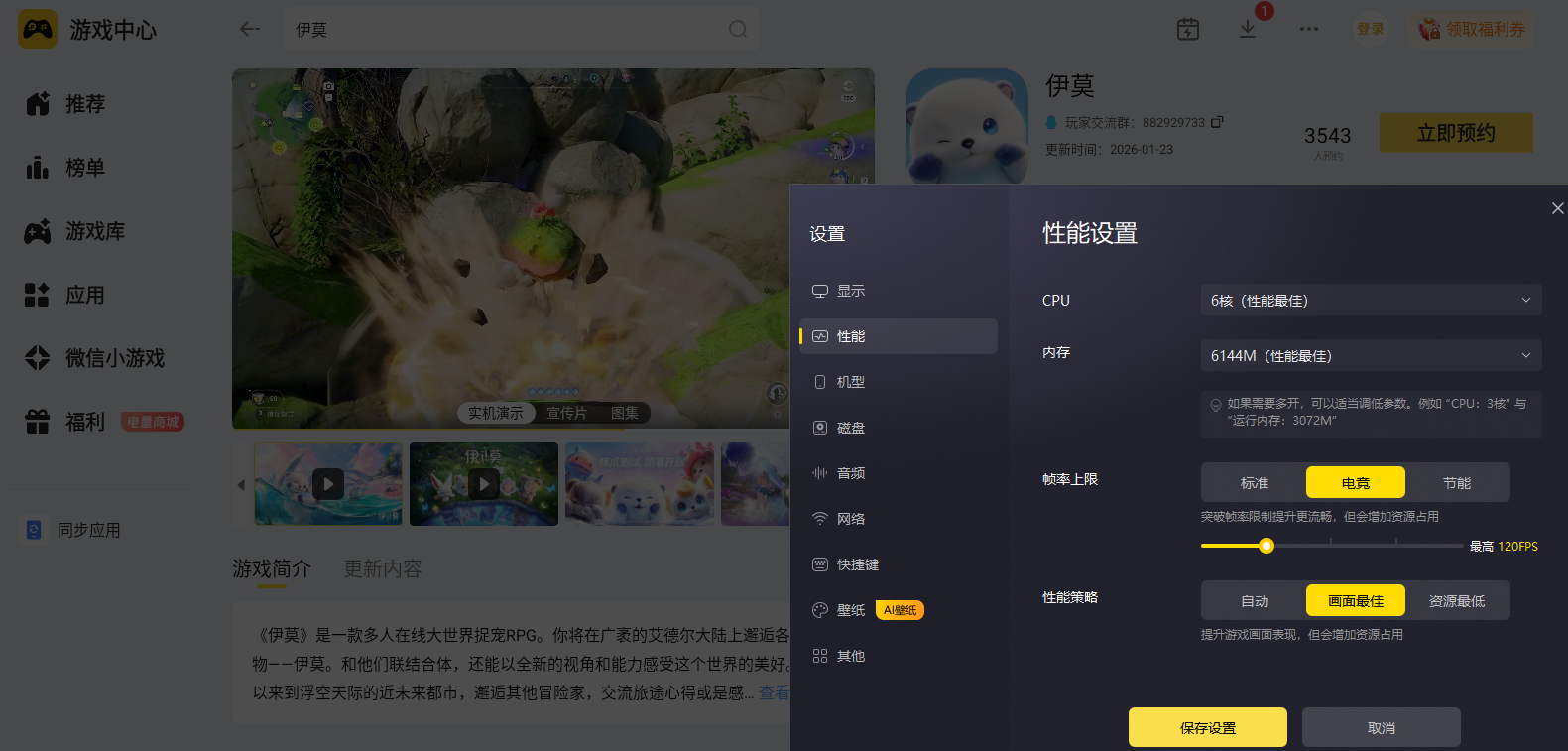
Task: Open the downloads icon with red badge
Action: pyautogui.click(x=1248, y=30)
